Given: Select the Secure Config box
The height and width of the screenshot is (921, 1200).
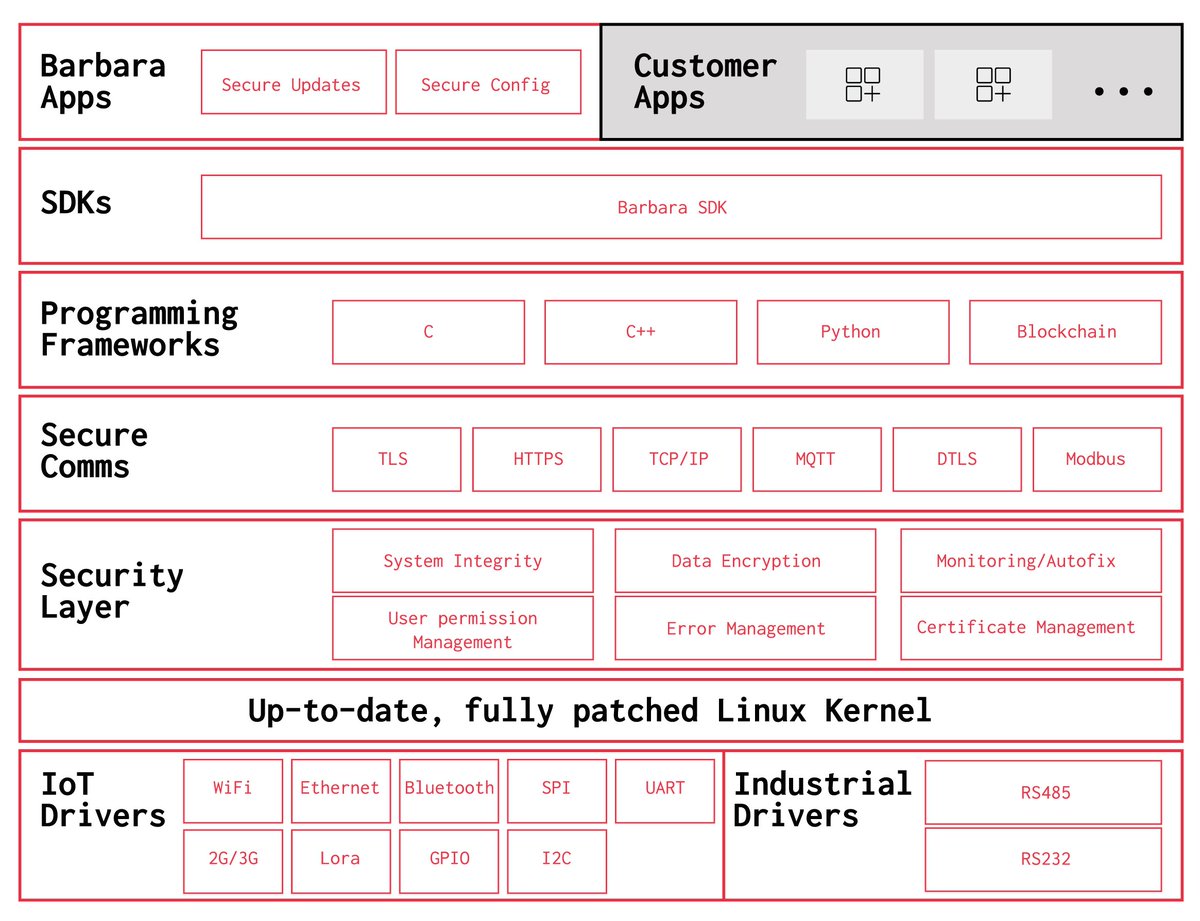Looking at the screenshot, I should pos(488,82).
